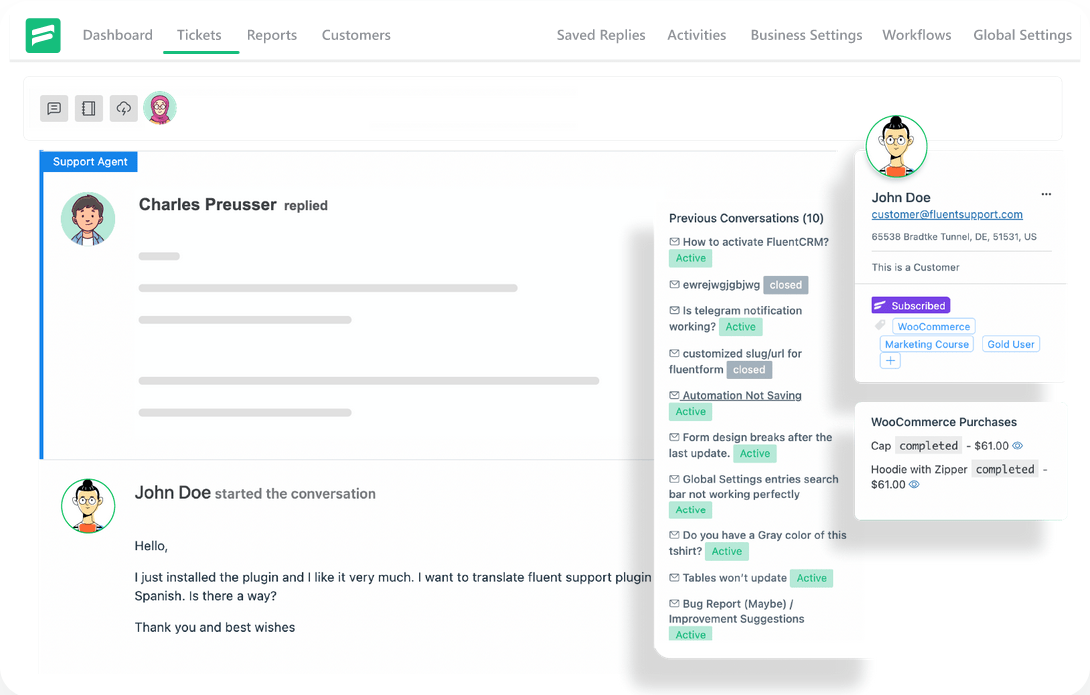The image size is (1090, 695).
Task: Open the chat message toolbar icon
Action: click(x=54, y=108)
